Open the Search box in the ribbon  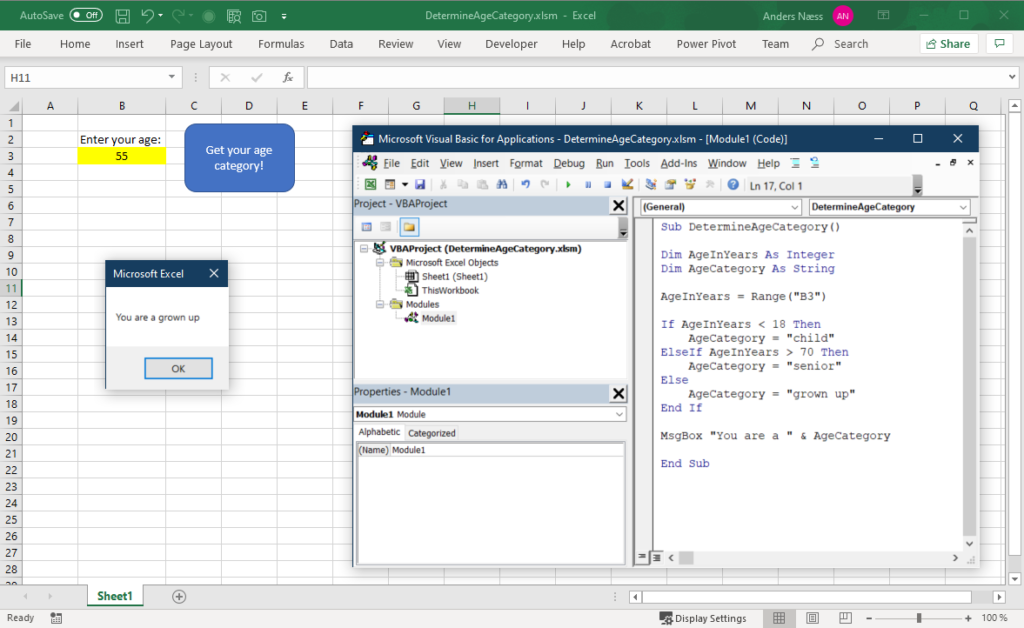[840, 44]
